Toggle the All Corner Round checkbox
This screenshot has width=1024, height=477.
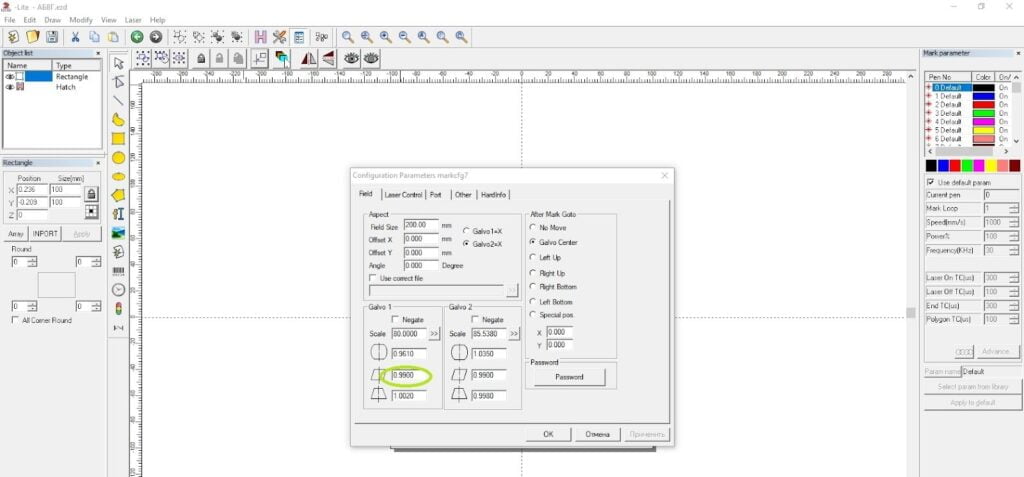pos(16,320)
